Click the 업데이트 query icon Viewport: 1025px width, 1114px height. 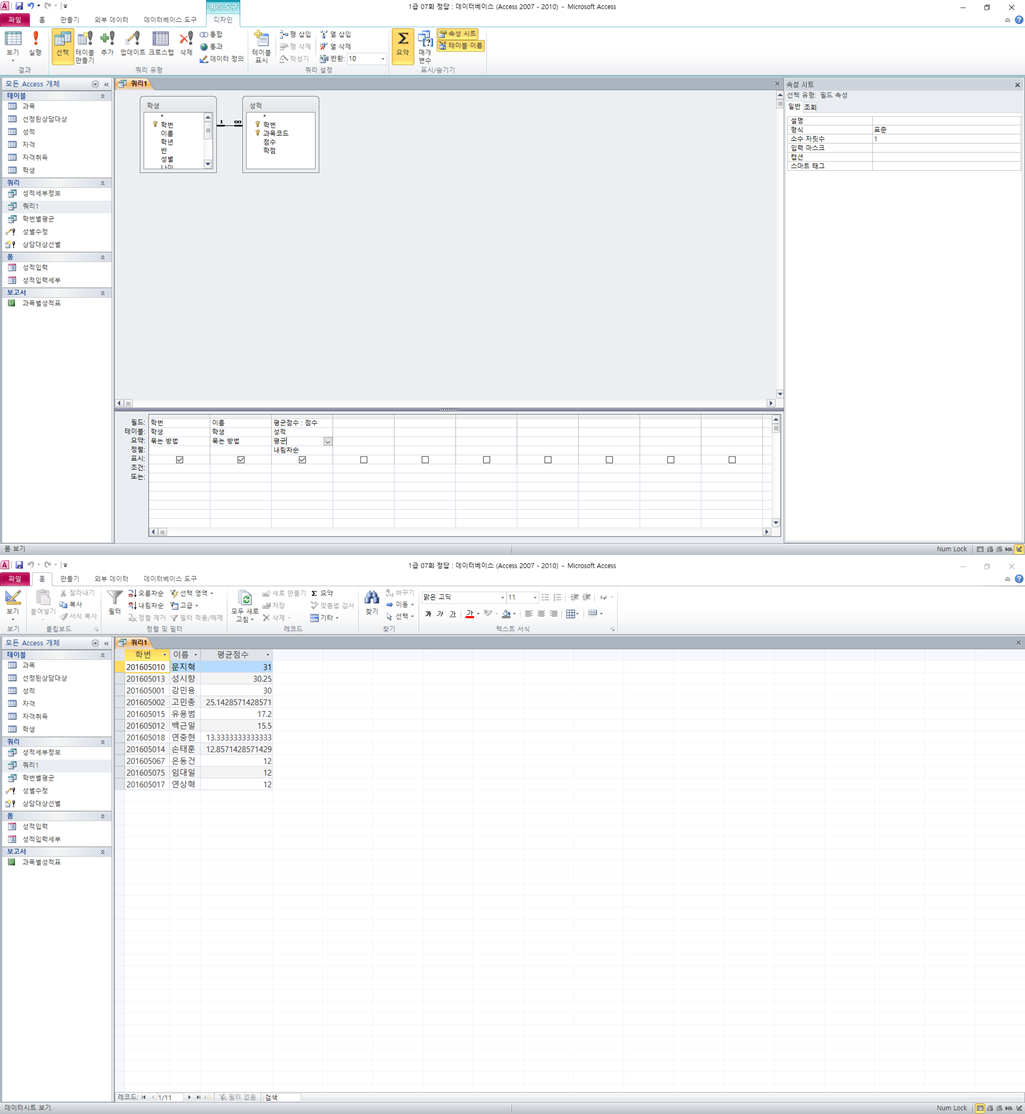click(x=132, y=44)
